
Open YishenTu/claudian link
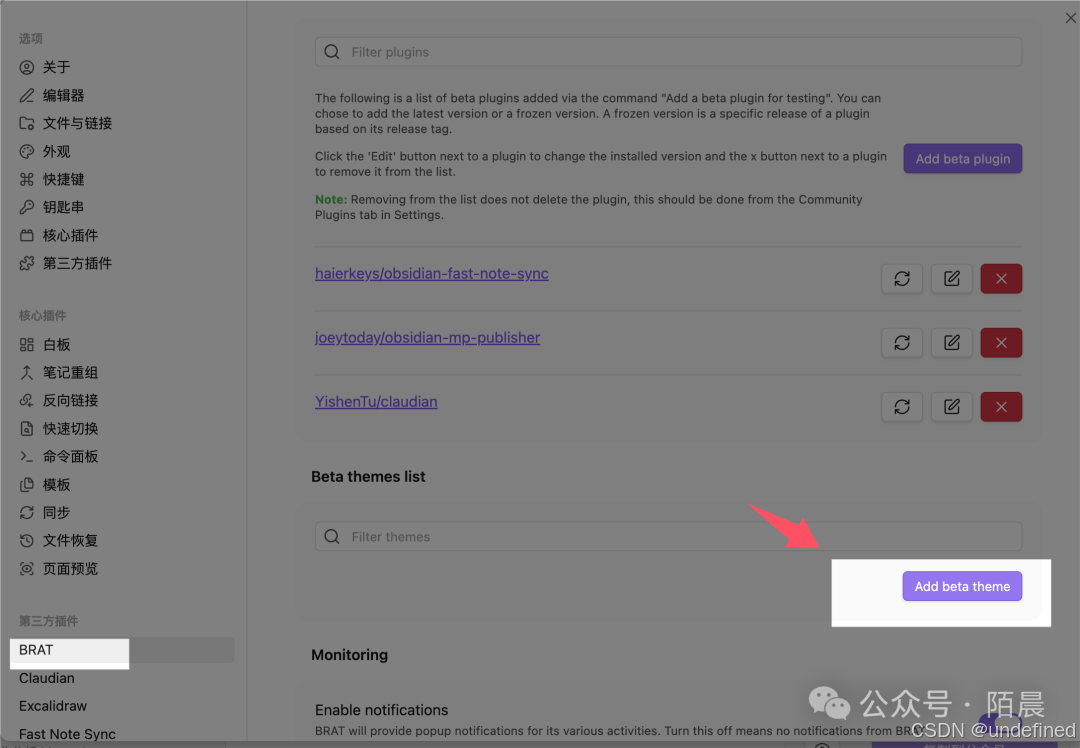click(376, 402)
